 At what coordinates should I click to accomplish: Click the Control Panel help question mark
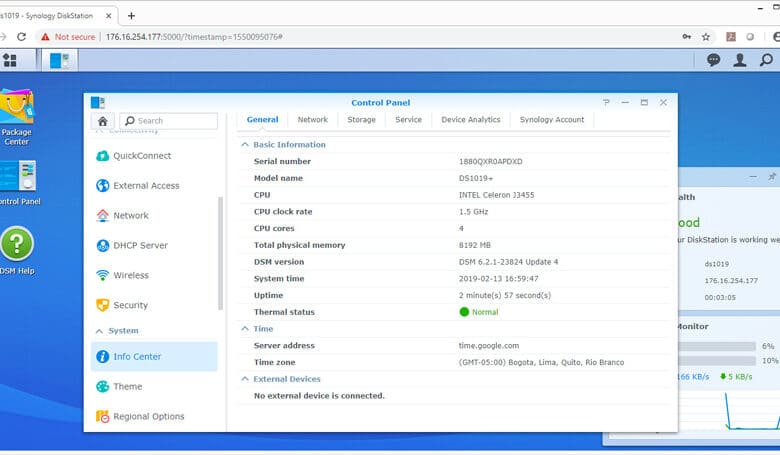click(x=606, y=102)
